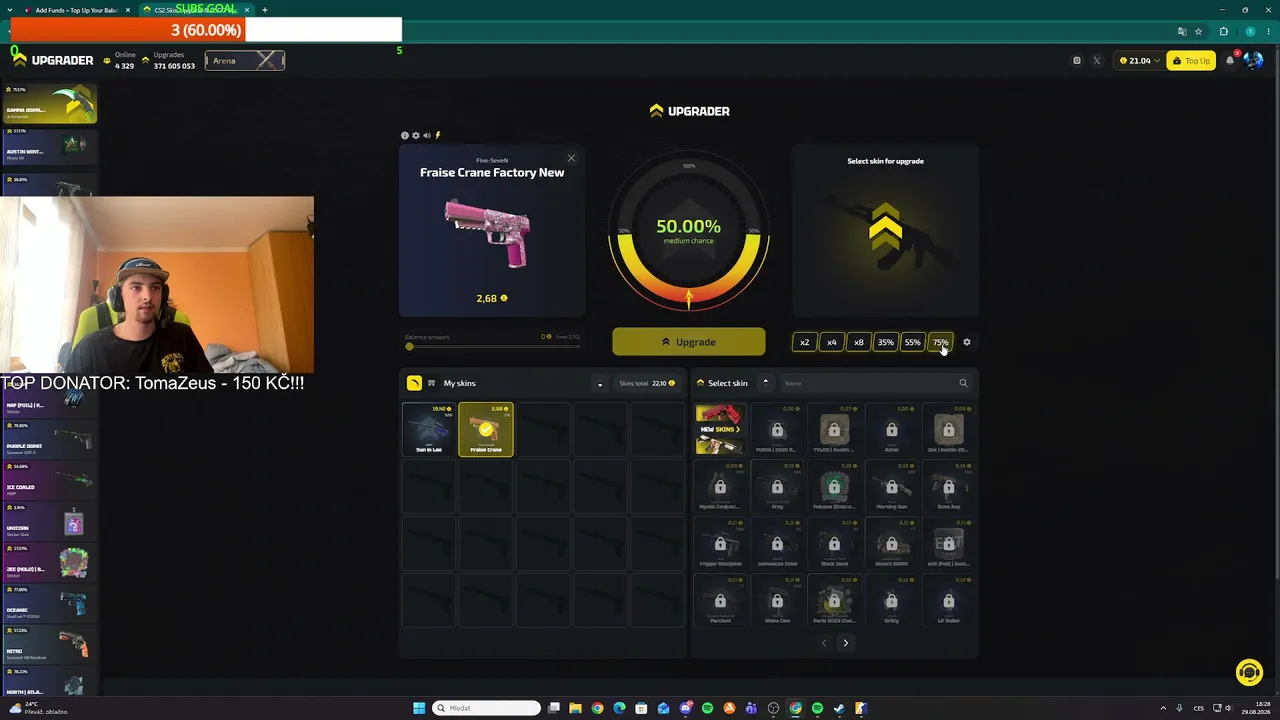Click the Select skin for upgrade panel
Image resolution: width=1280 pixels, height=720 pixels.
[x=886, y=231]
